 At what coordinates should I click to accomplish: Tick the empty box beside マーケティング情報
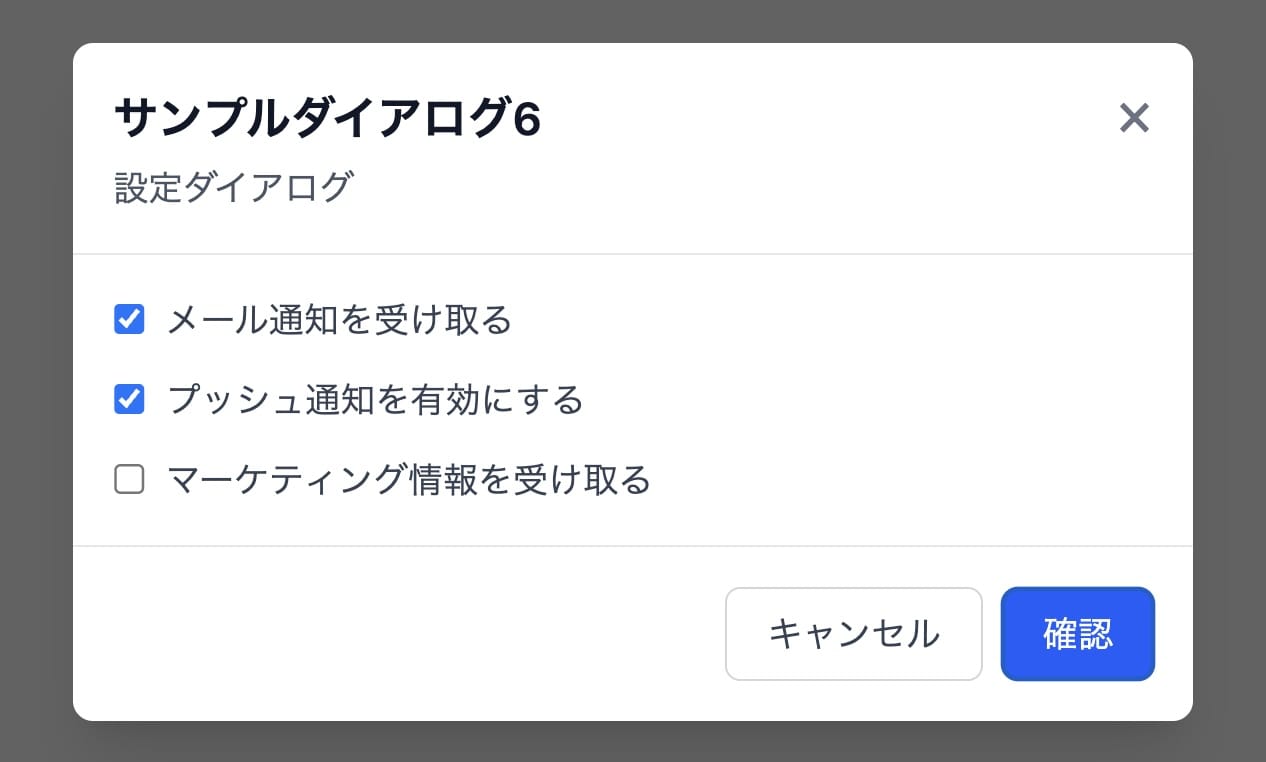129,480
